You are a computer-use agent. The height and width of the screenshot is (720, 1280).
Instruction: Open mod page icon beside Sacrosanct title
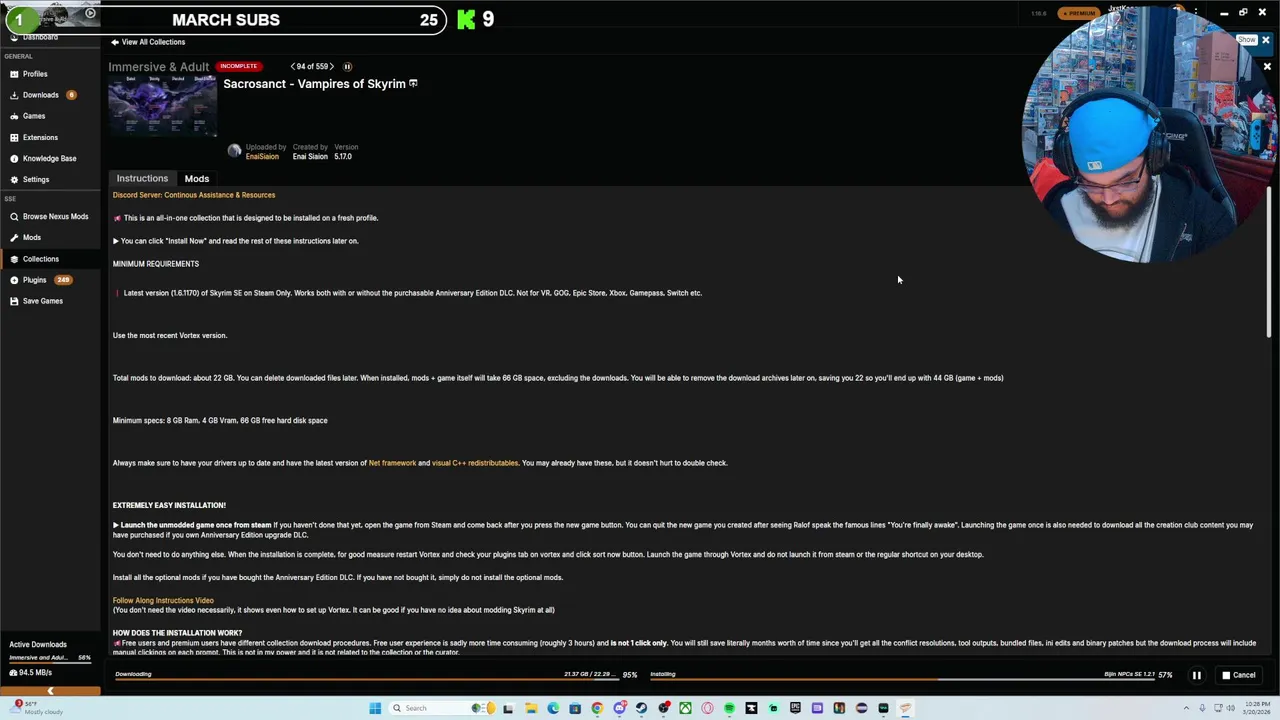pos(413,84)
